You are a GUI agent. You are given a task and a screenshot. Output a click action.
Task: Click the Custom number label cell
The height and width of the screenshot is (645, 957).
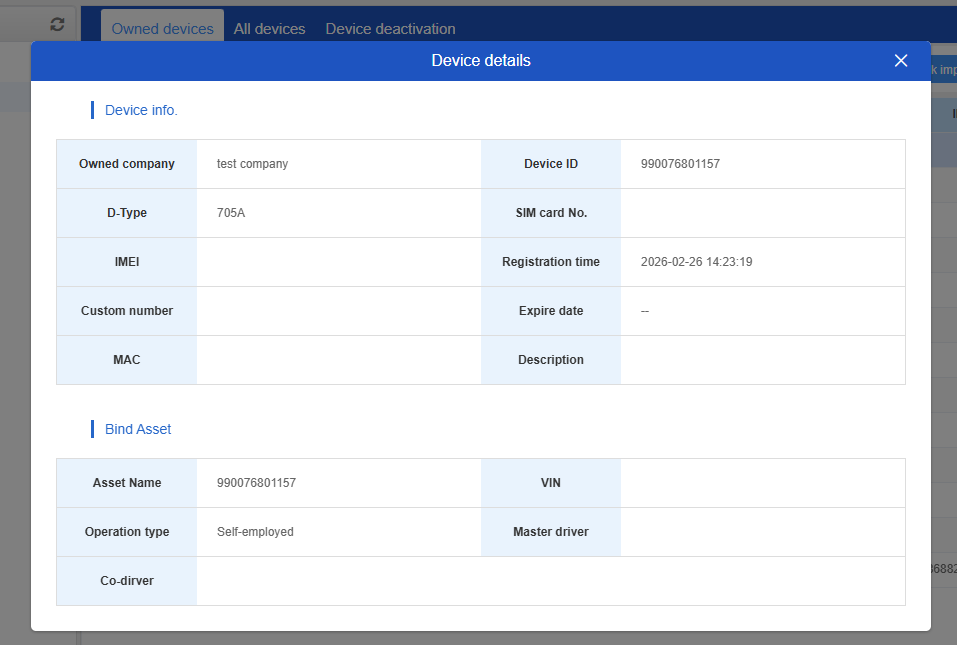[127, 311]
